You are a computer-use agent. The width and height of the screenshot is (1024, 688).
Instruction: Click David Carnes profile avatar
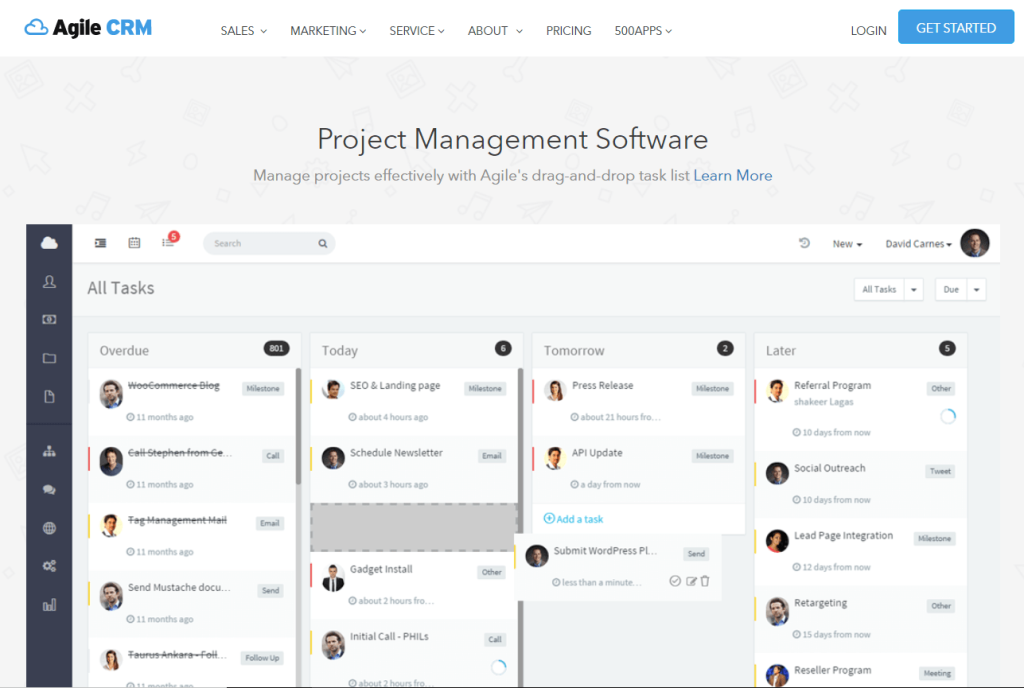(975, 243)
